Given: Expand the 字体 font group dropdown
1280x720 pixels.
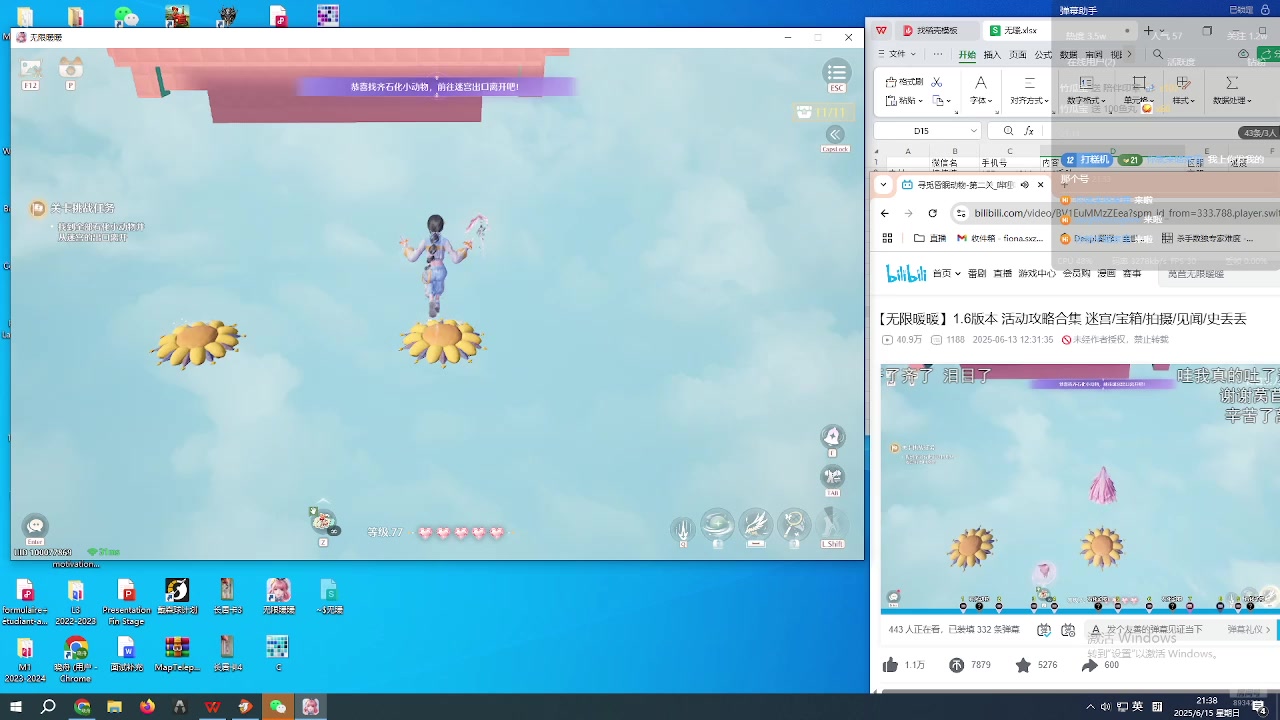Looking at the screenshot, I should tap(981, 100).
